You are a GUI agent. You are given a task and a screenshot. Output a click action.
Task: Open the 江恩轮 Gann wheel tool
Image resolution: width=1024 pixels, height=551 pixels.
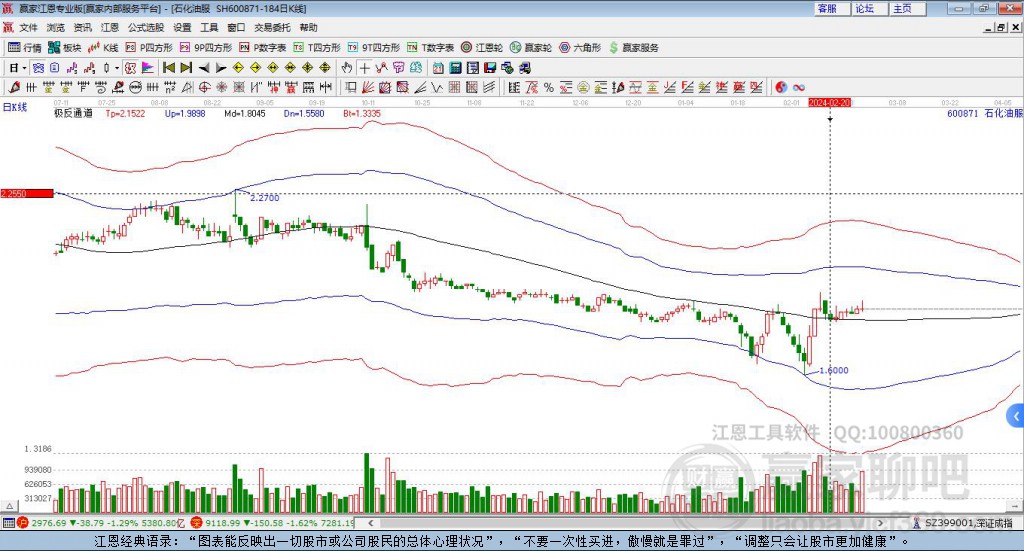tap(482, 48)
